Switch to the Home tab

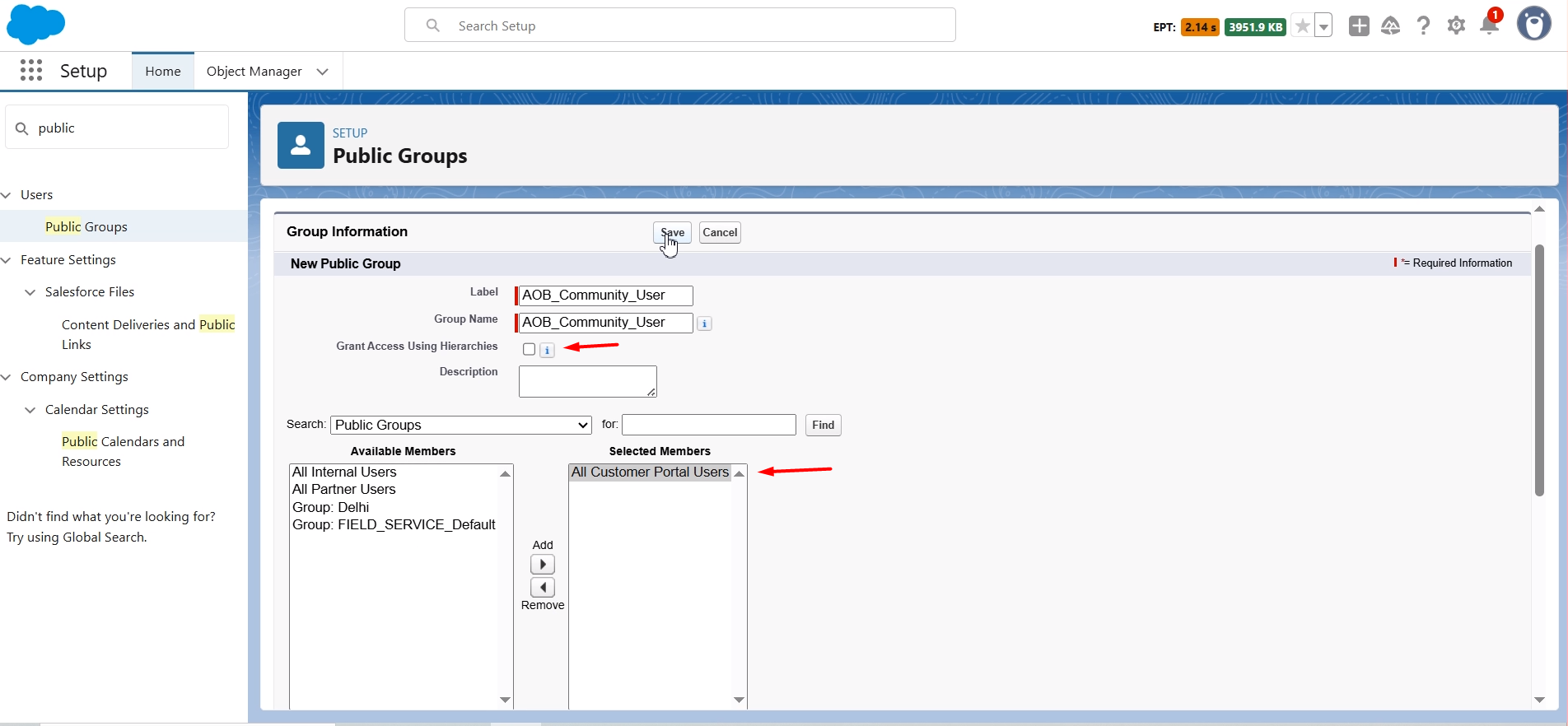point(163,72)
